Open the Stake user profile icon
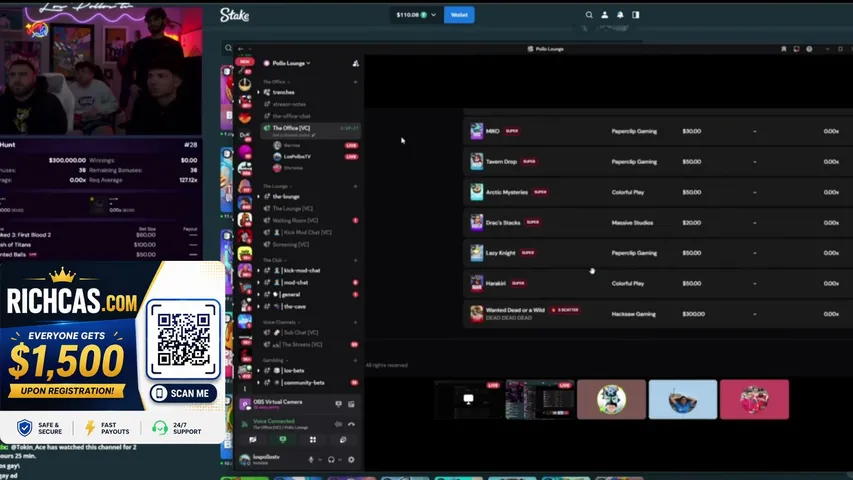This screenshot has width=853, height=480. [x=604, y=15]
